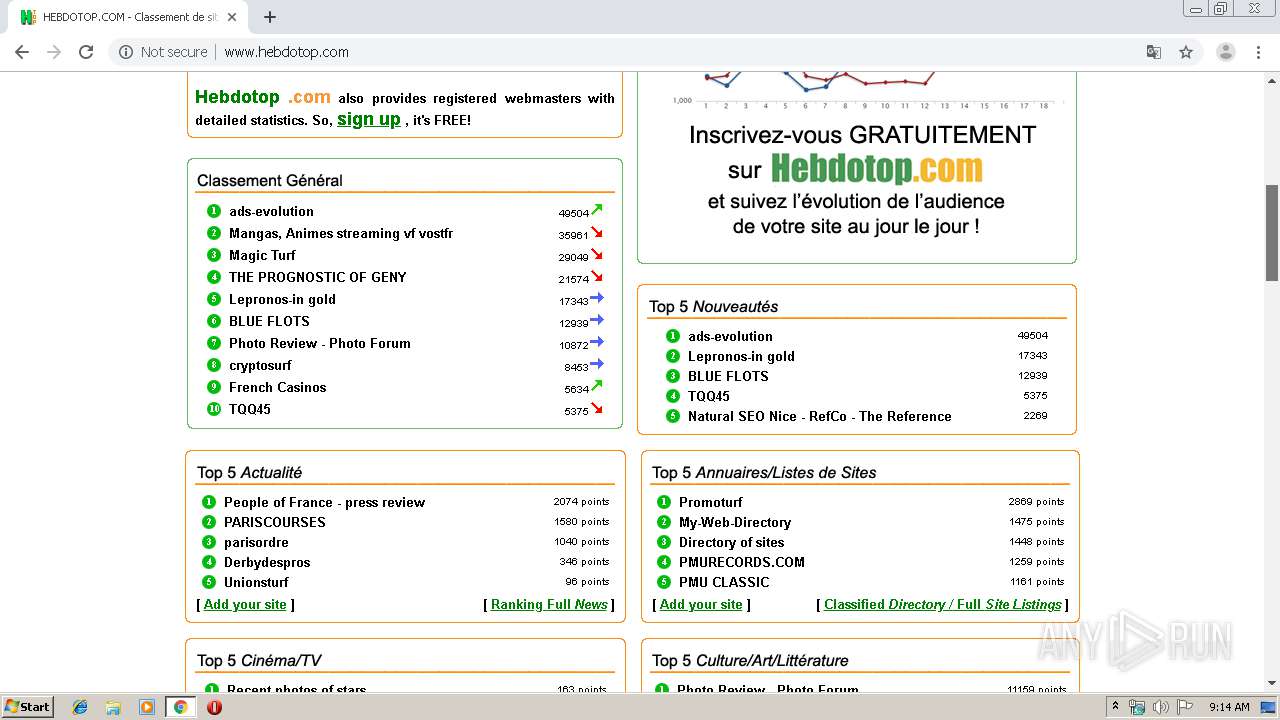Open the French Casinos listing
The width and height of the screenshot is (1280, 720).
277,387
